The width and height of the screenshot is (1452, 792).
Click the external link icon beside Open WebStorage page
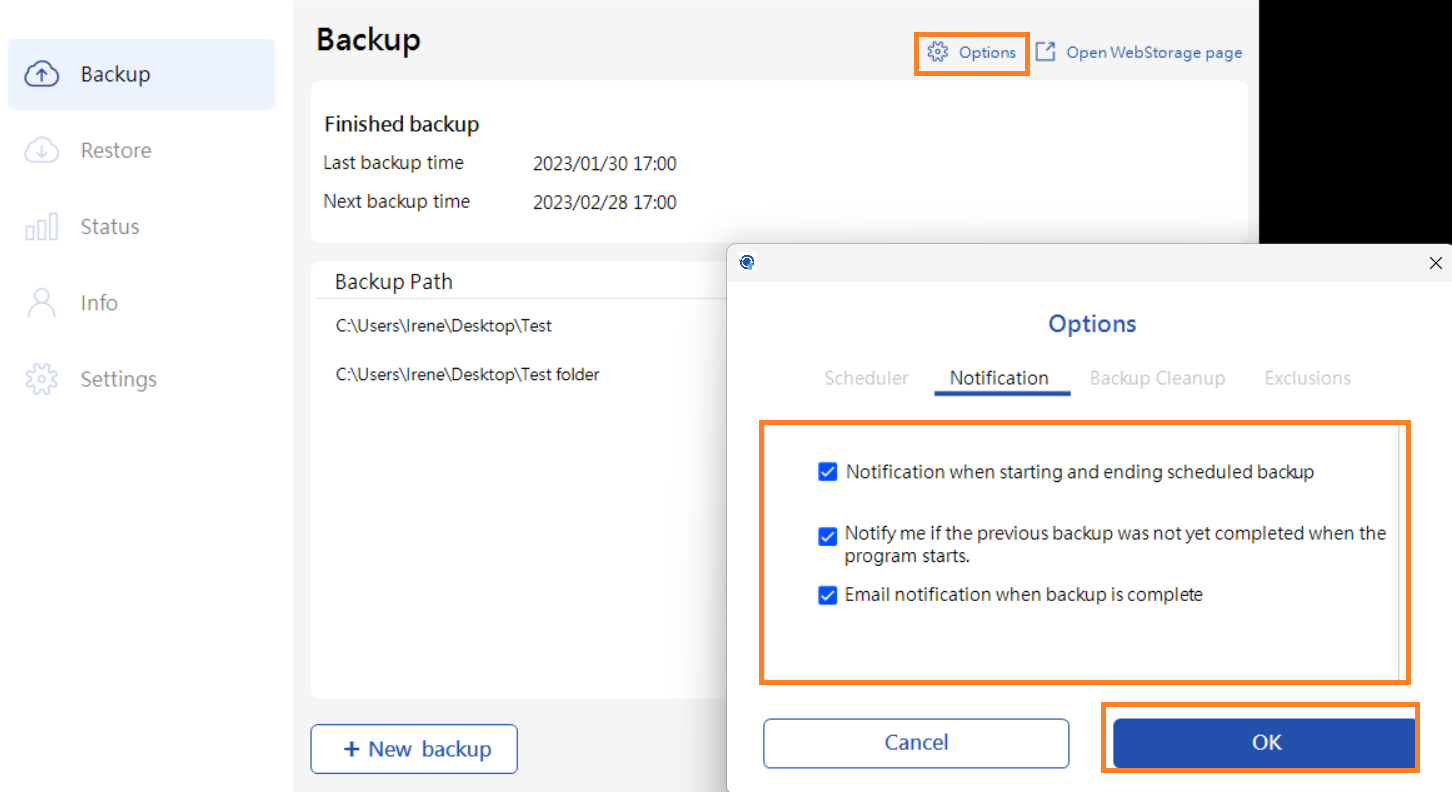1045,52
